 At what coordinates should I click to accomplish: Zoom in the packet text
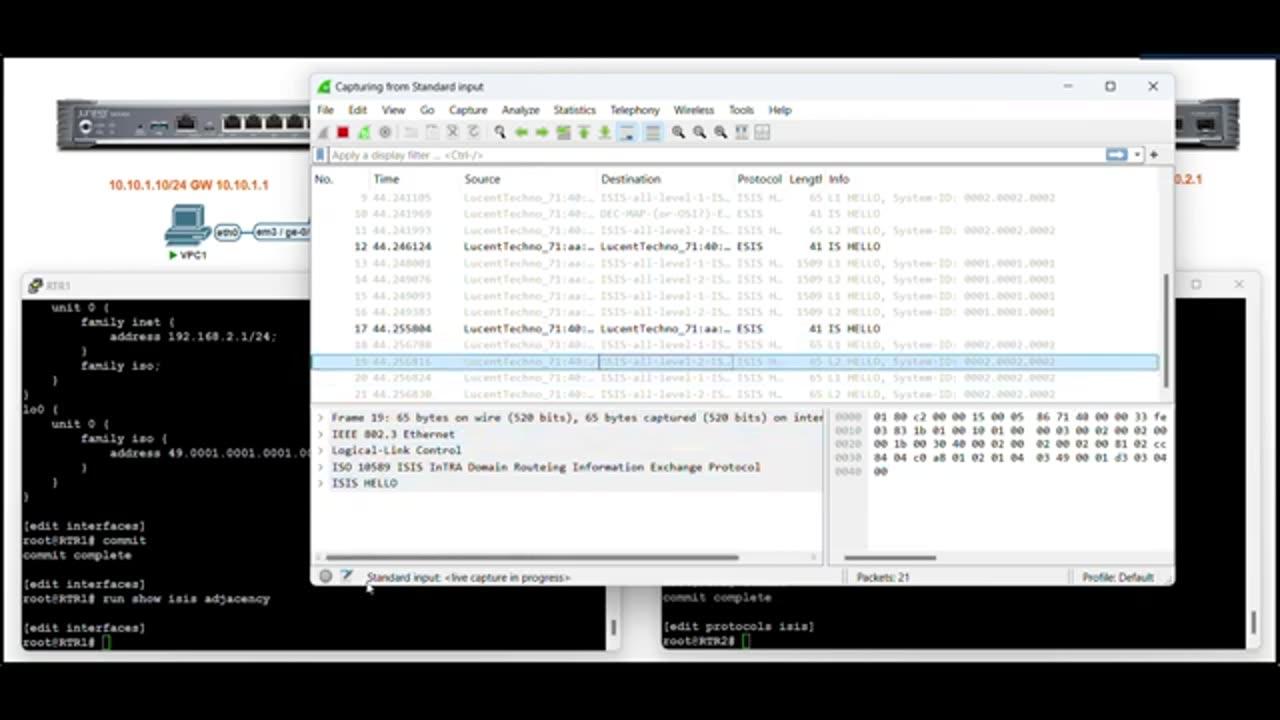[x=678, y=132]
